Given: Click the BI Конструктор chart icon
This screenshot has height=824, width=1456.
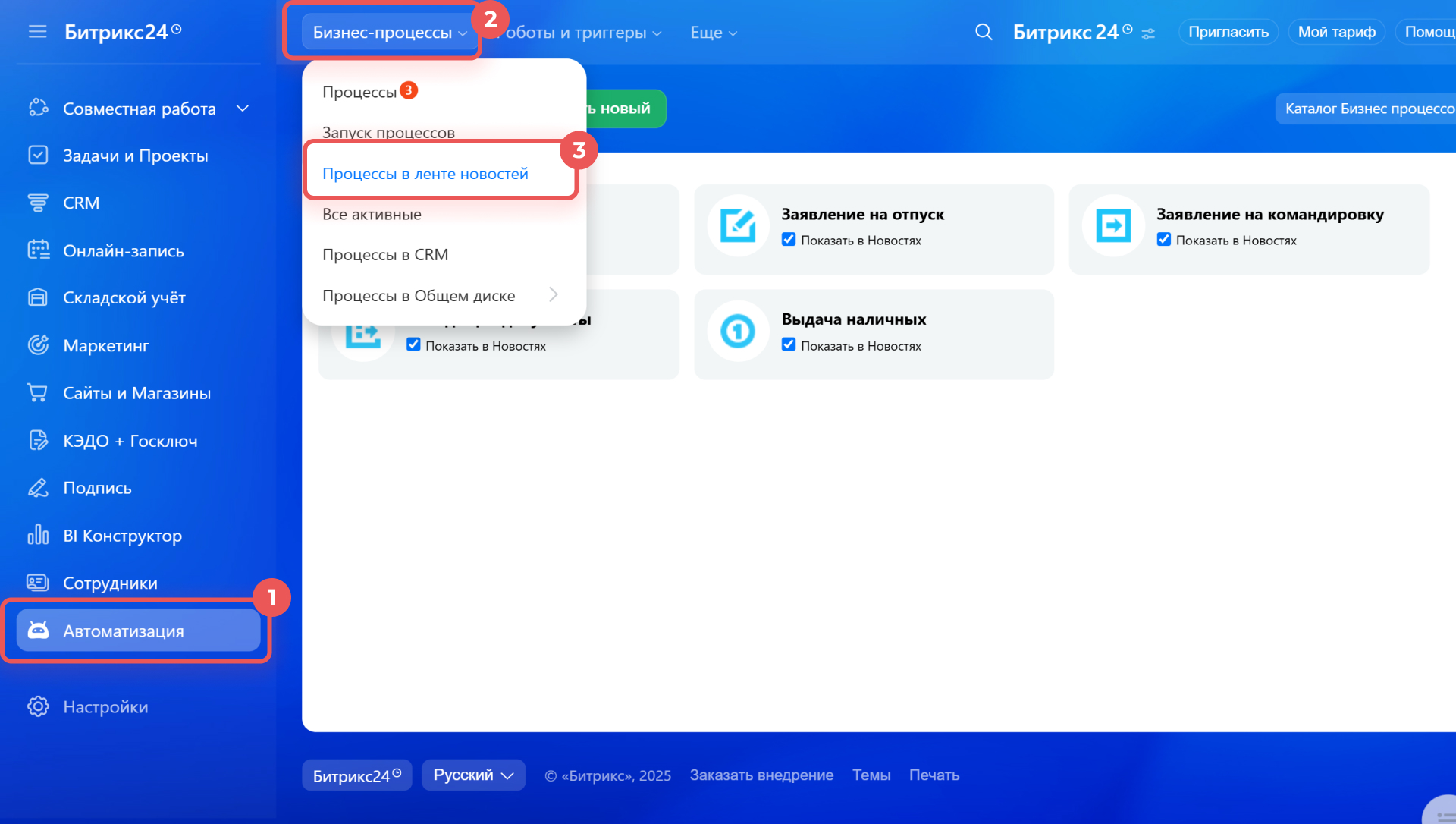Looking at the screenshot, I should 38,535.
